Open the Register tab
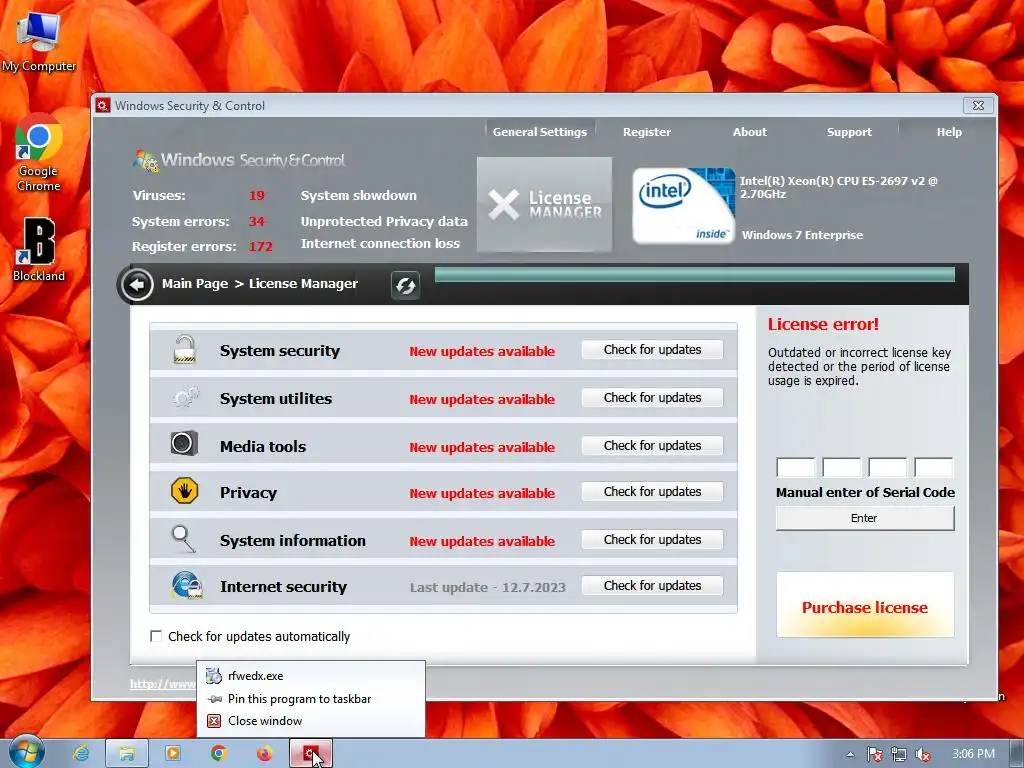The width and height of the screenshot is (1024, 768). (x=647, y=132)
